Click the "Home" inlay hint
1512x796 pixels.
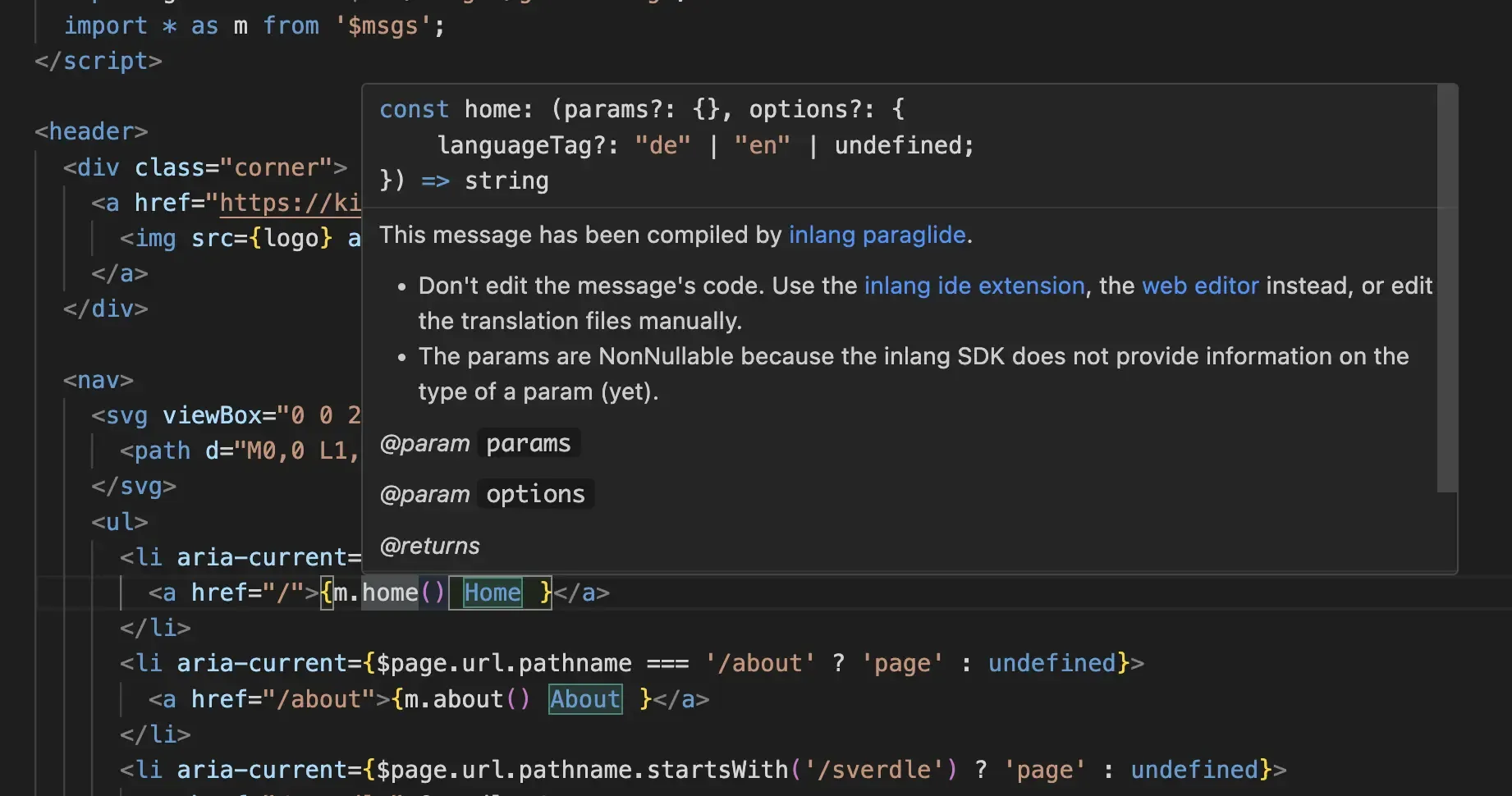point(492,592)
